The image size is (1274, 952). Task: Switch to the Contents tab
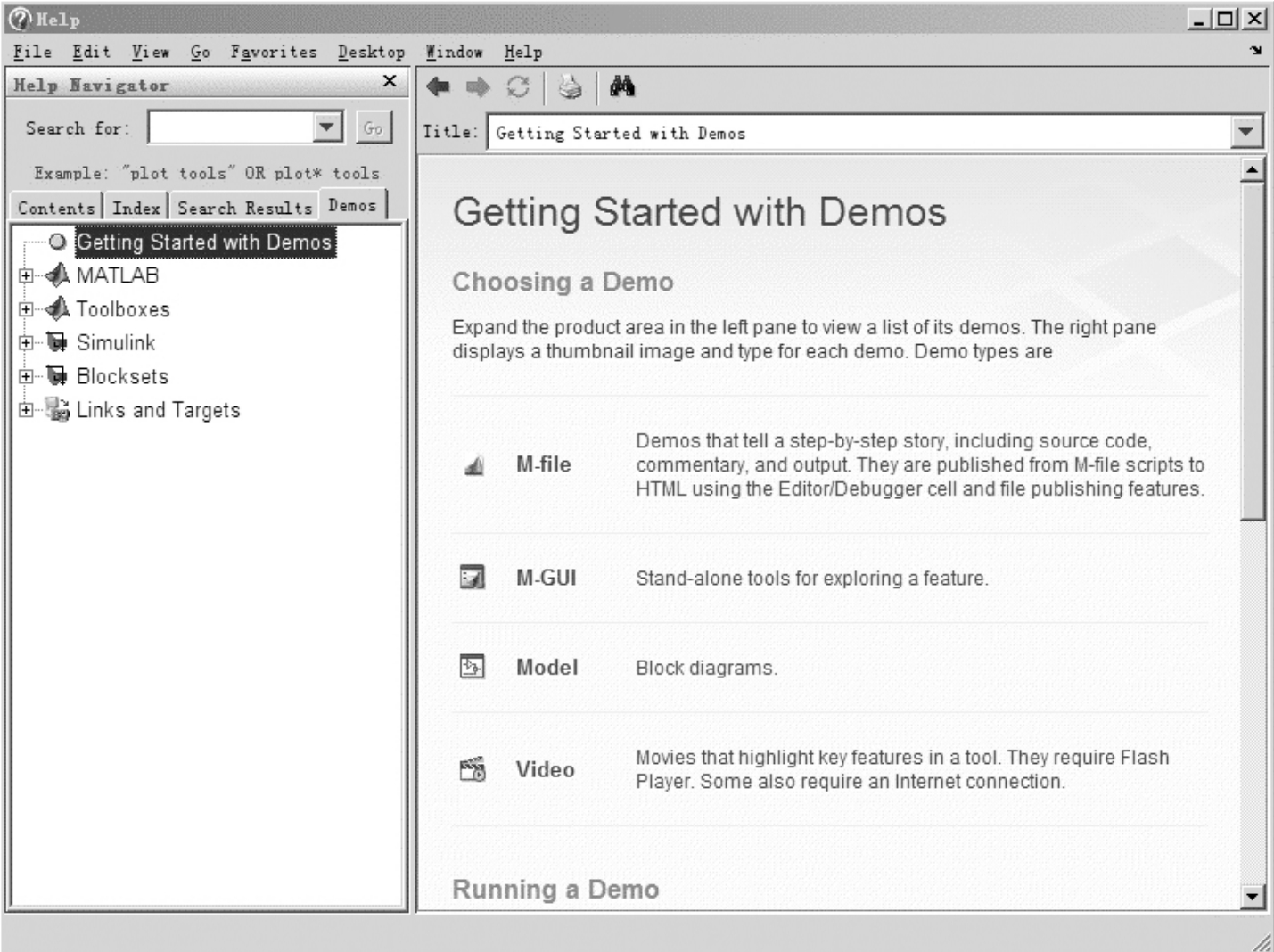(x=55, y=208)
